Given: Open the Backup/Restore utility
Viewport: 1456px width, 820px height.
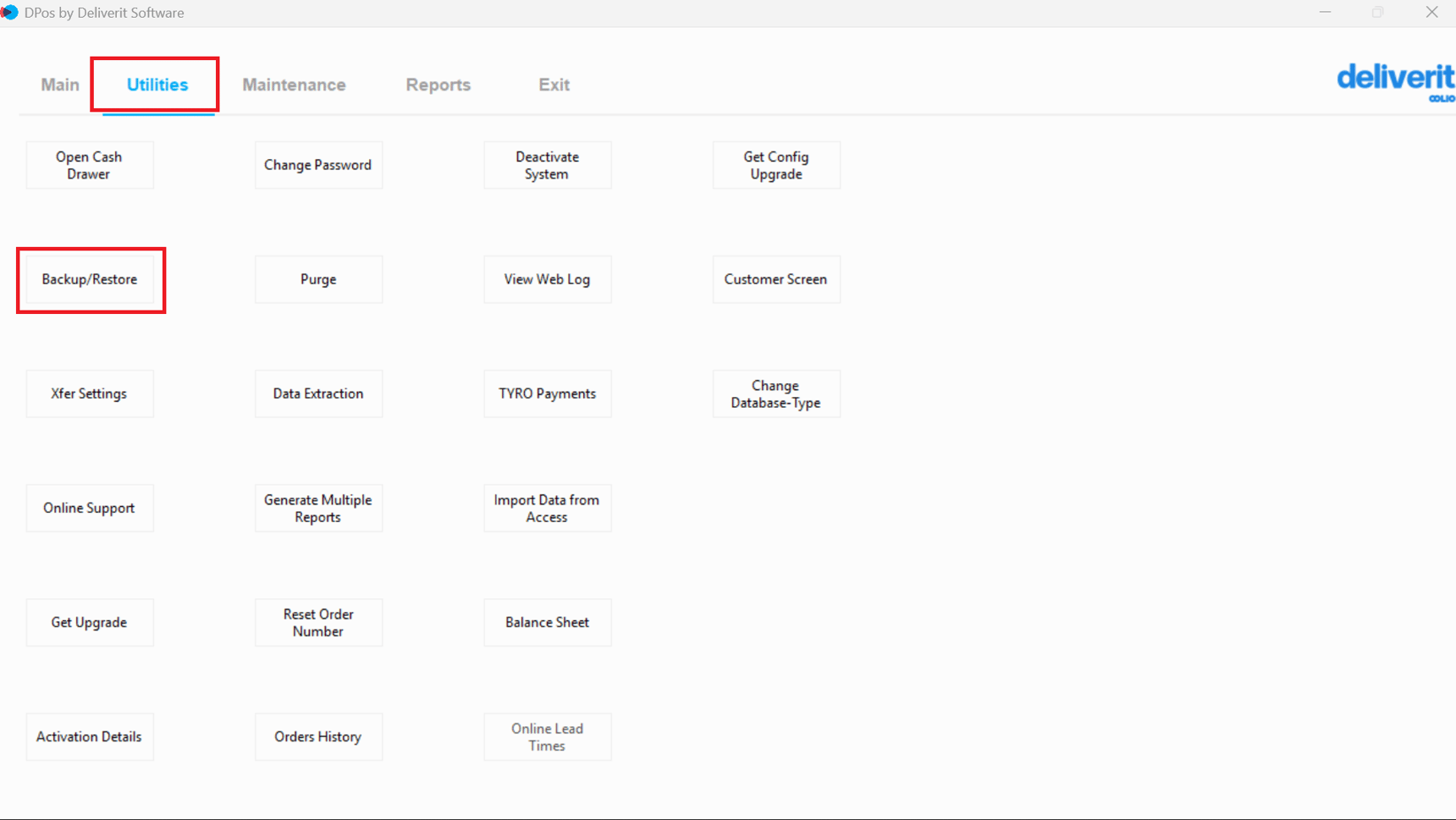Looking at the screenshot, I should 90,279.
